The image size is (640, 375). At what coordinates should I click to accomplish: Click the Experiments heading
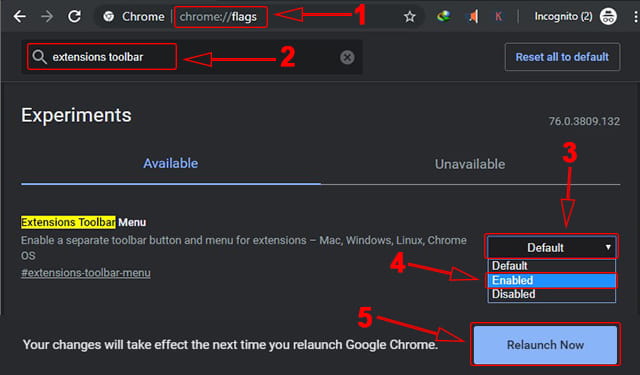coord(76,115)
